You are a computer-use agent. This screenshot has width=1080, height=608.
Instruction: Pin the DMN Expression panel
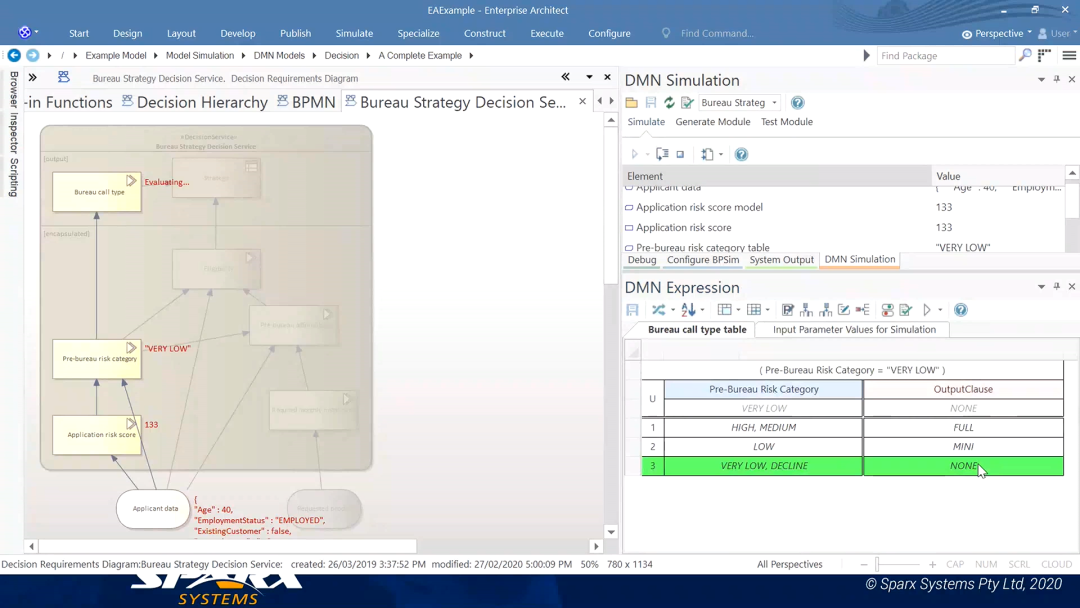[1057, 286]
